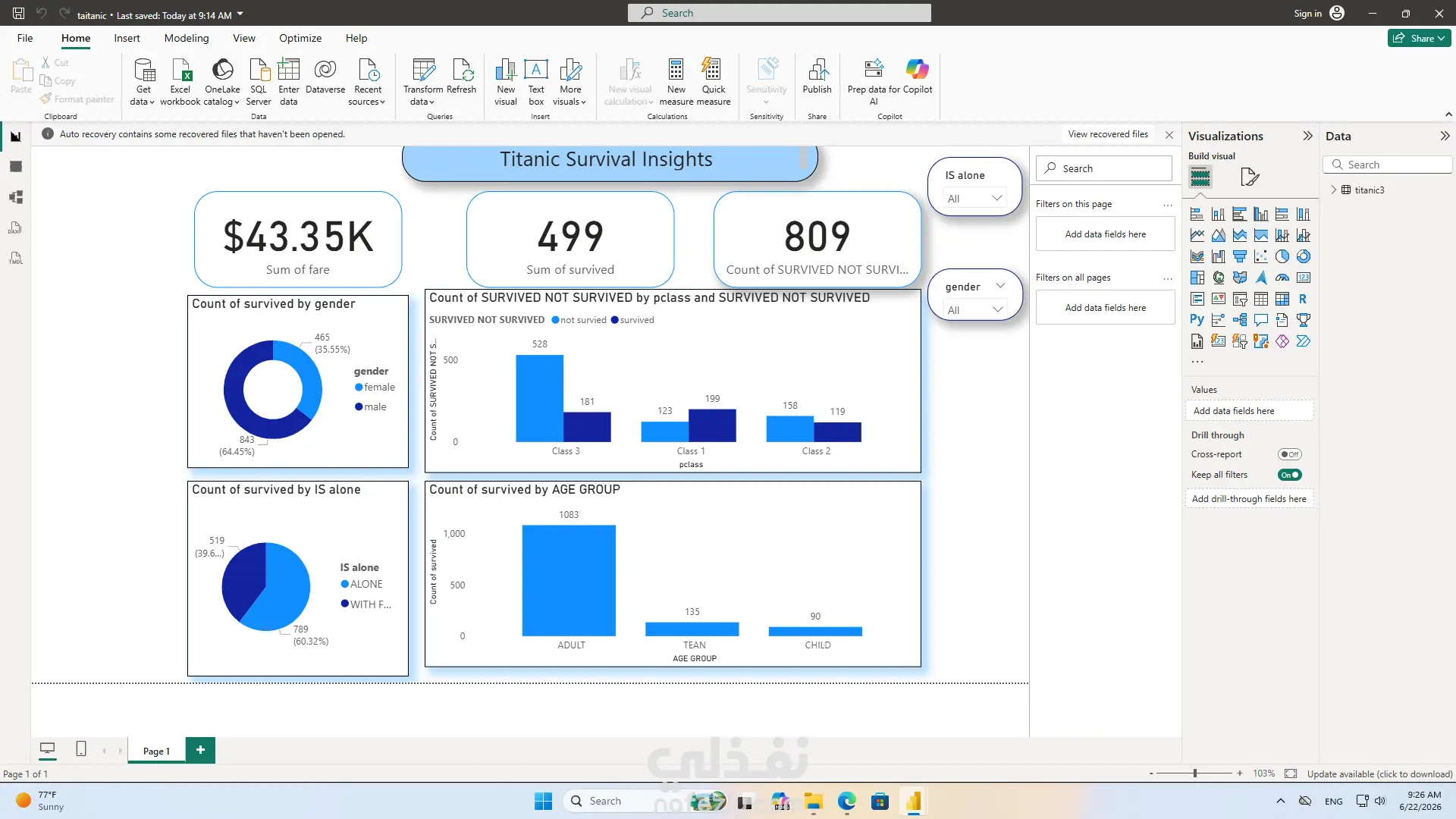Switch to the Format visual brush icon
Image resolution: width=1456 pixels, height=819 pixels.
pos(1250,177)
